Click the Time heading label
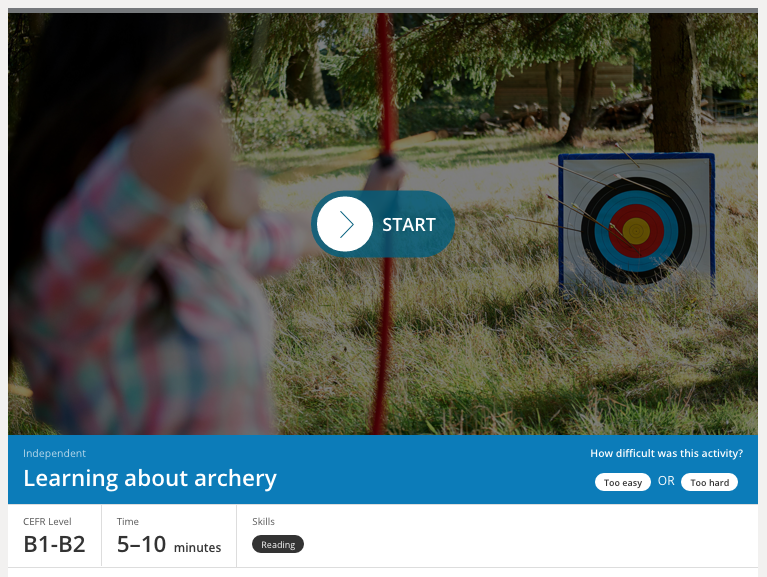The height and width of the screenshot is (577, 767). 128,522
